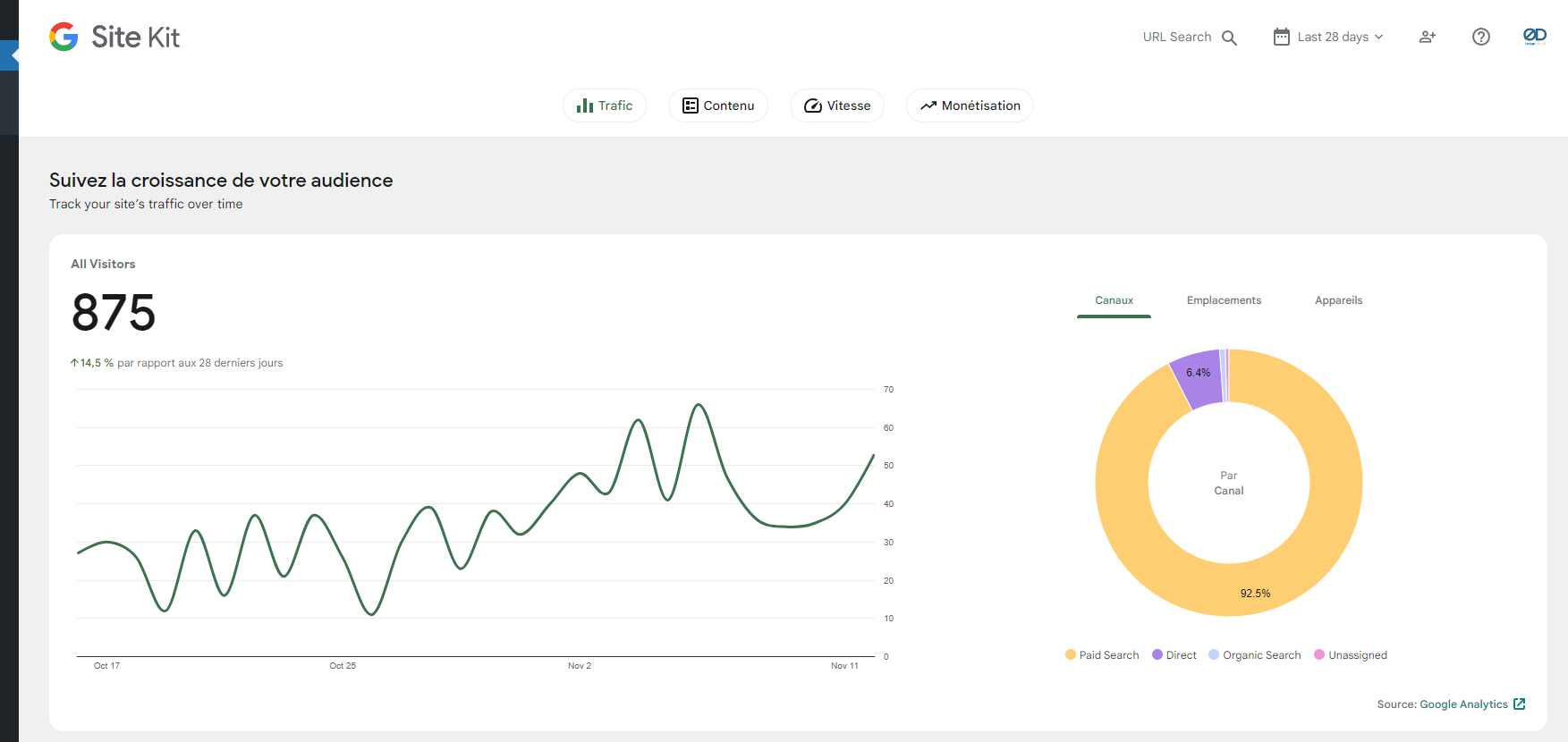This screenshot has height=742, width=1568.
Task: Click the user account avatar icon
Action: [x=1534, y=36]
